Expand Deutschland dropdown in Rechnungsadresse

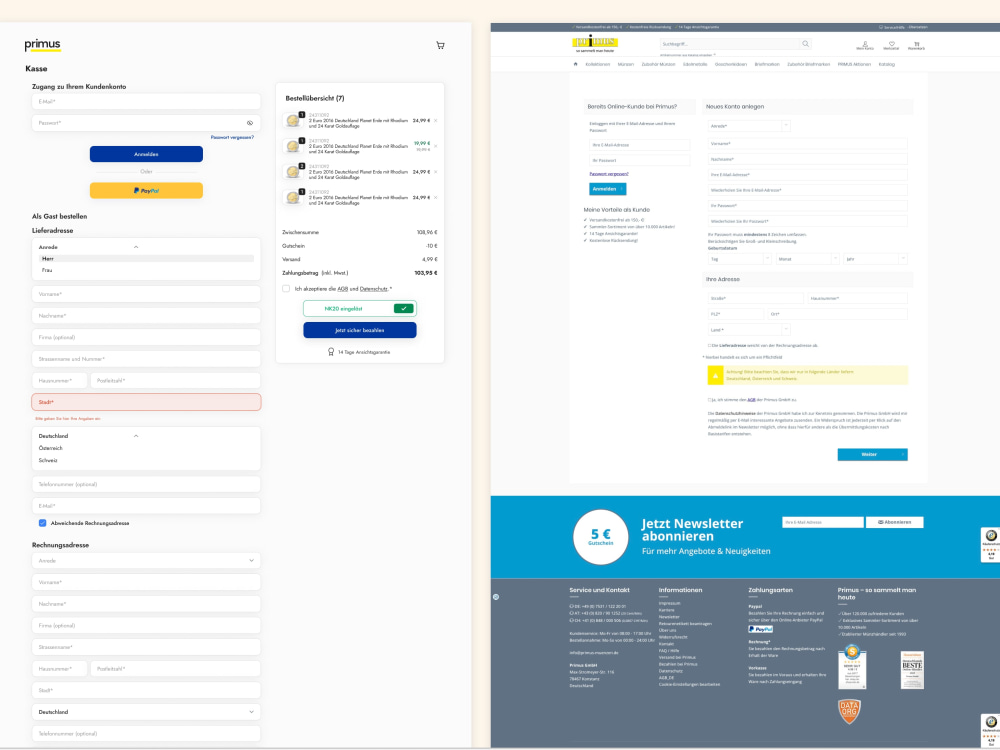click(146, 712)
